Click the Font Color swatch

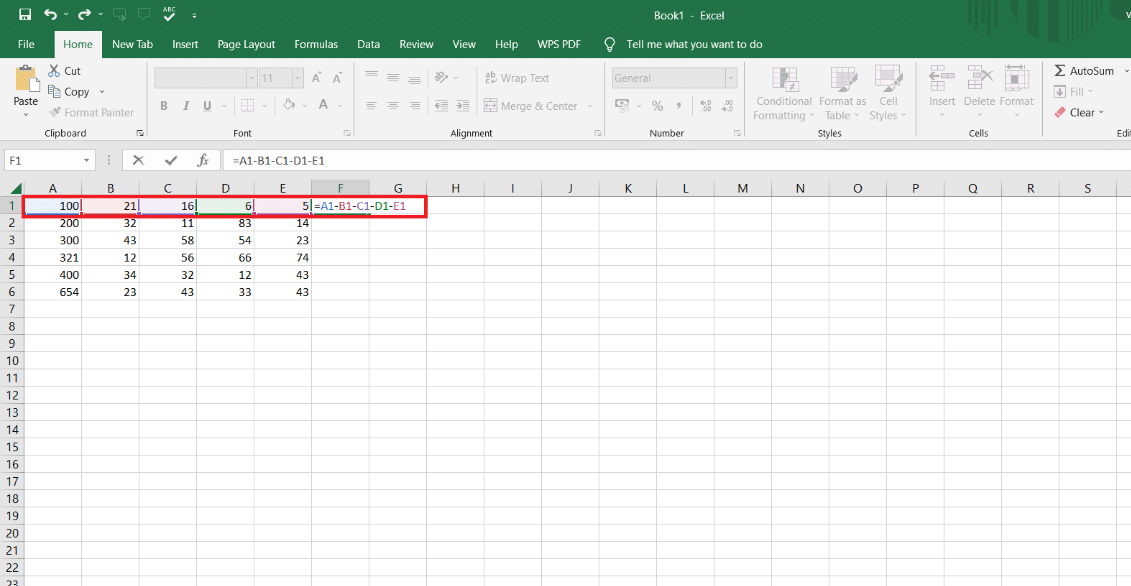[x=322, y=105]
